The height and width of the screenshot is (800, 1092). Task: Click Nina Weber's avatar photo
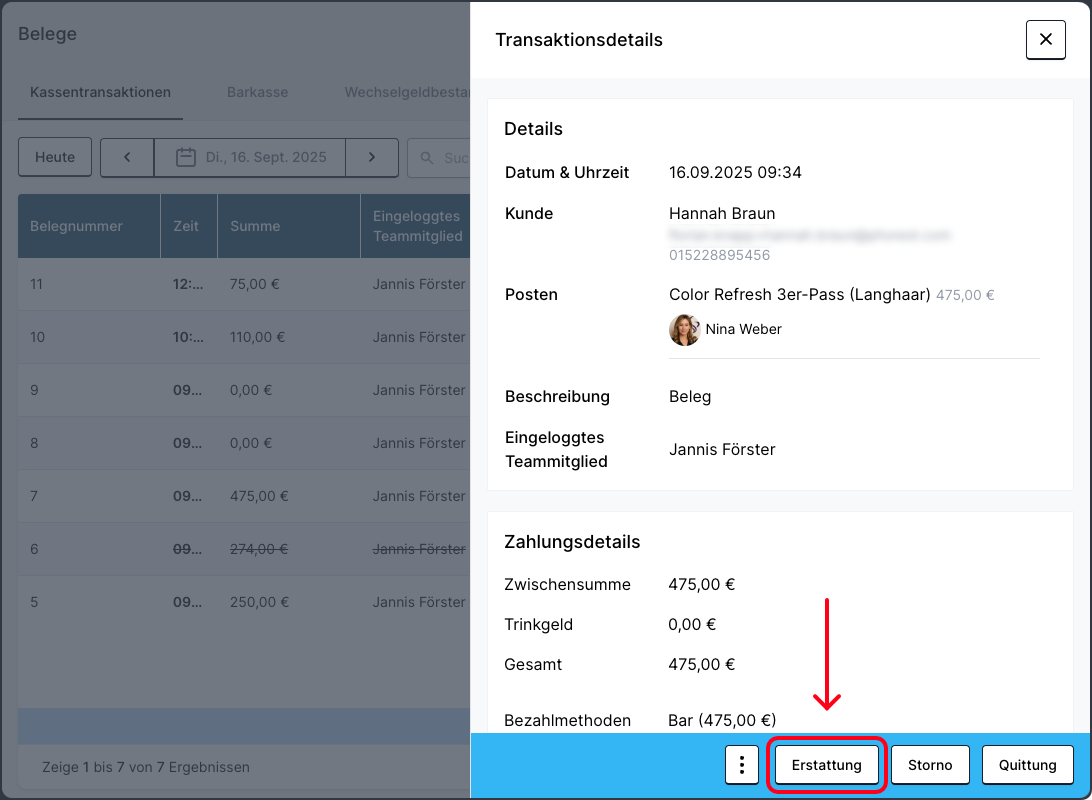click(684, 329)
